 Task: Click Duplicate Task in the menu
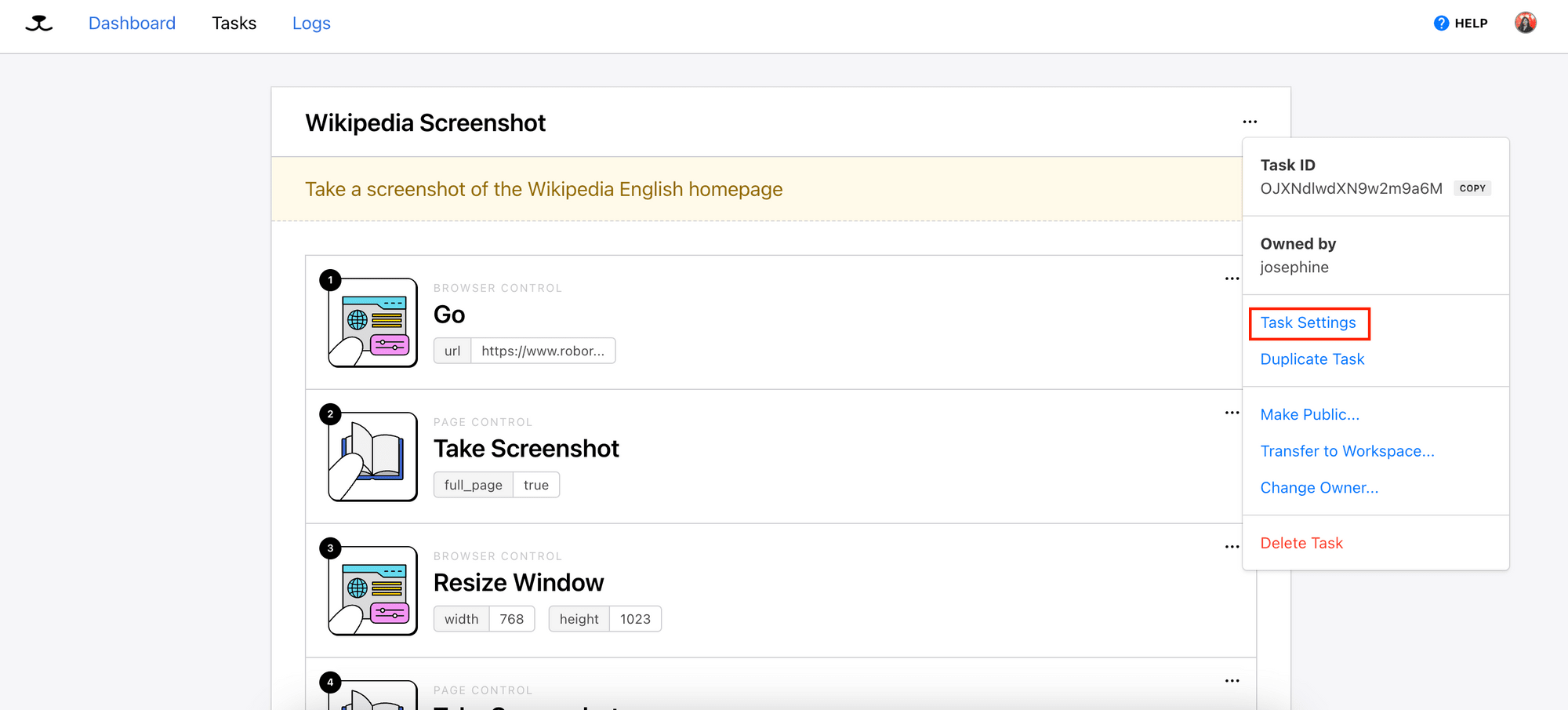(1312, 359)
